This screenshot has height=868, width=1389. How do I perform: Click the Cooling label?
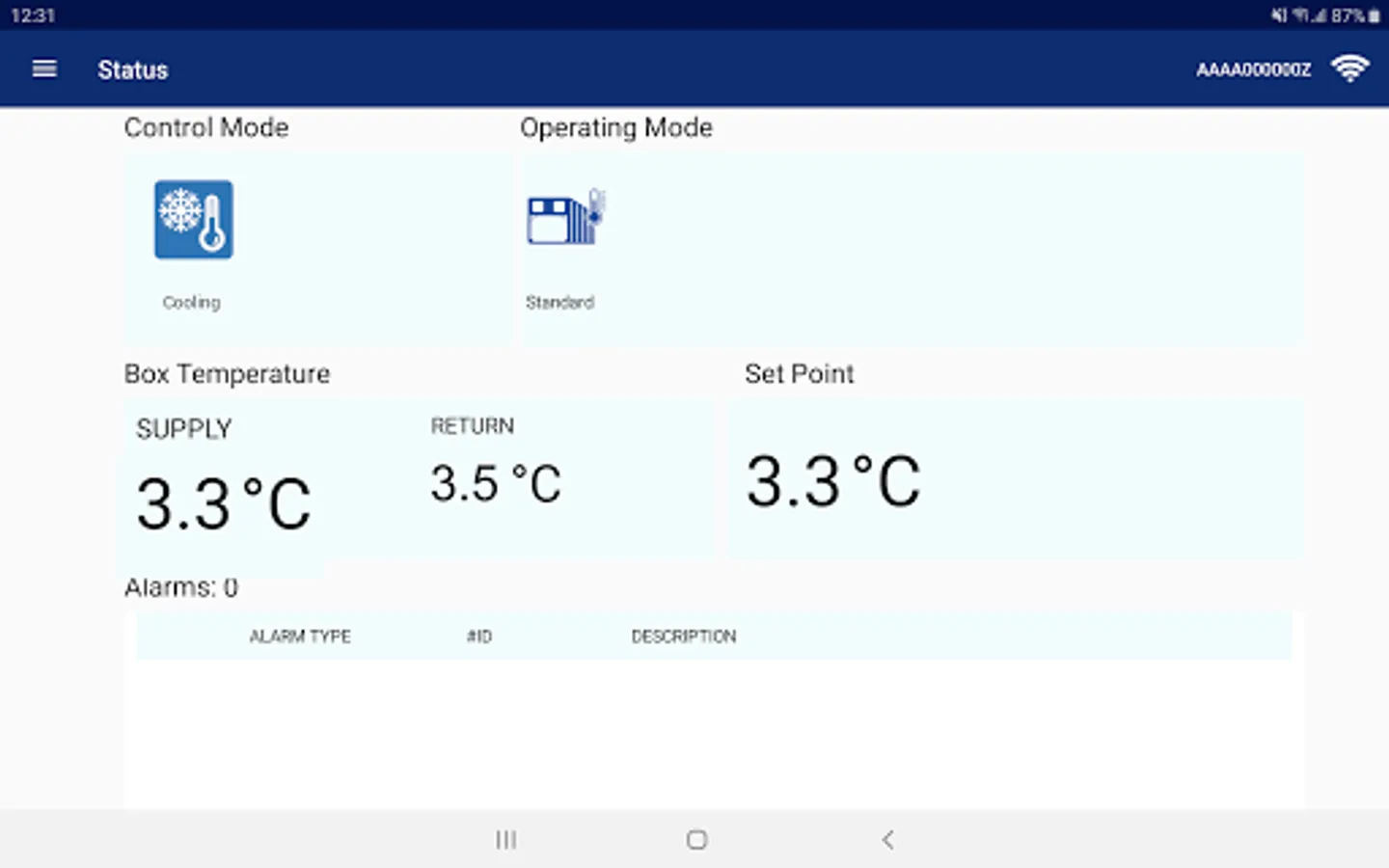[192, 303]
